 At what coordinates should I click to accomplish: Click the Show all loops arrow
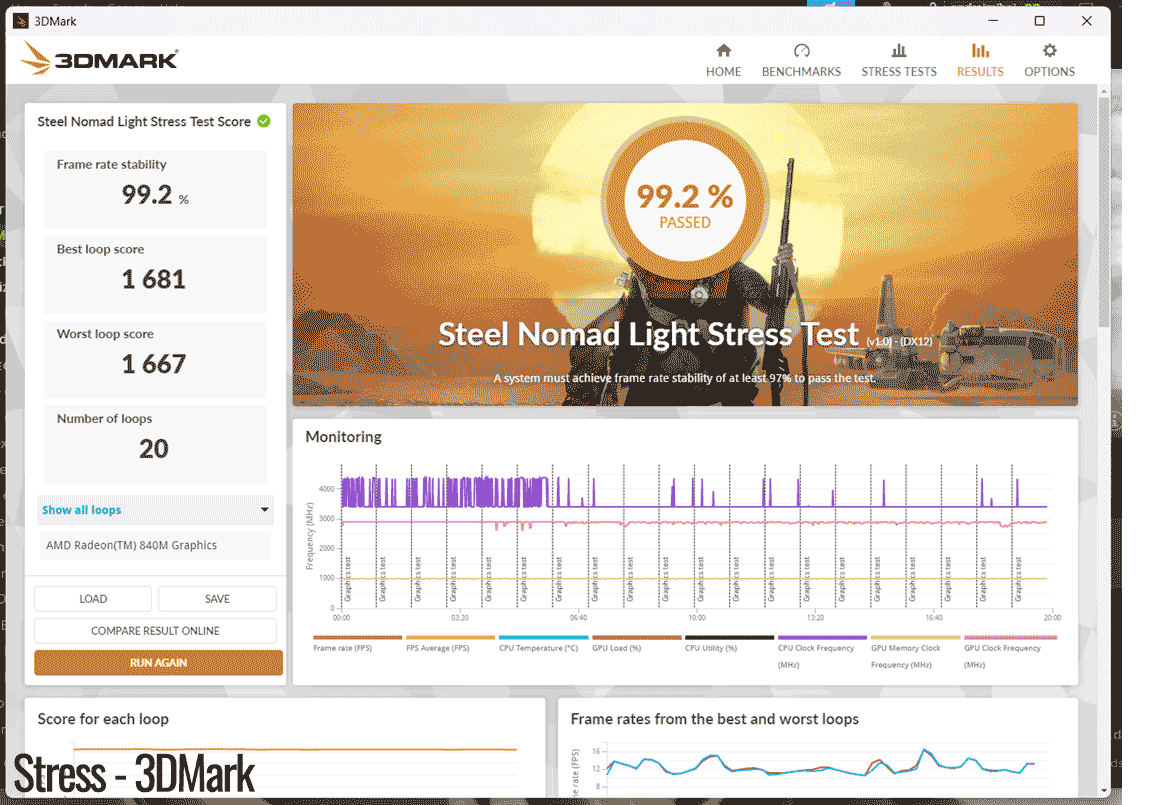click(264, 510)
